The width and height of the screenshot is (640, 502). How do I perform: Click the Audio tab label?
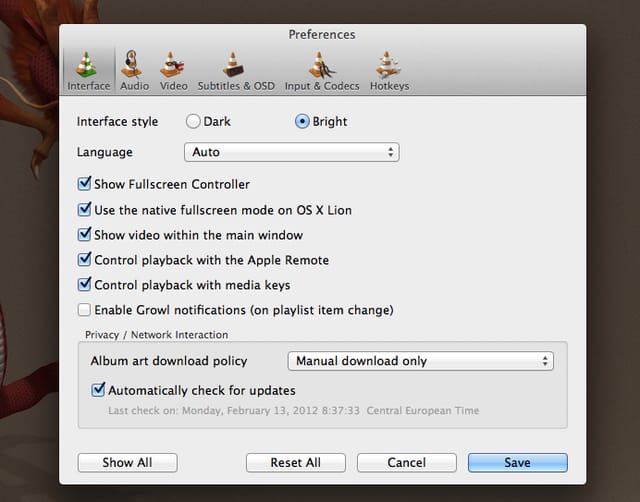(x=134, y=86)
